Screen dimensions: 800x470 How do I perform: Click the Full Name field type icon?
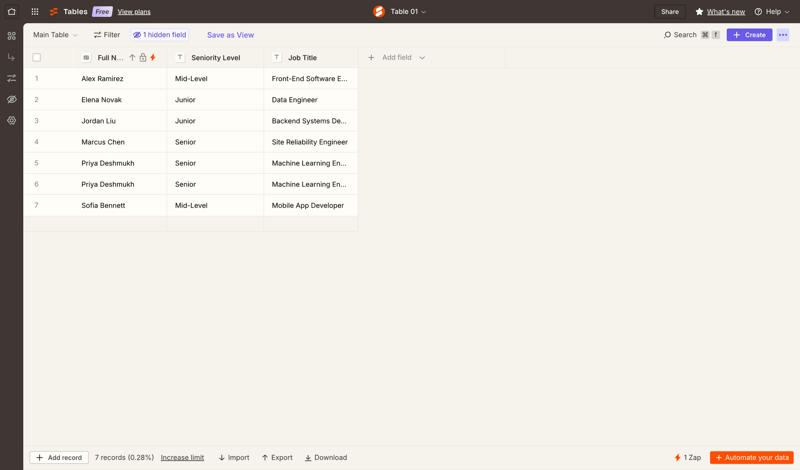[x=86, y=58]
